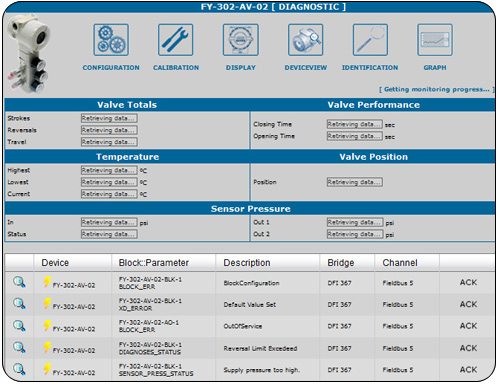The image size is (500, 387).
Task: Acknowledge the OutOfService alarm
Action: 468,326
